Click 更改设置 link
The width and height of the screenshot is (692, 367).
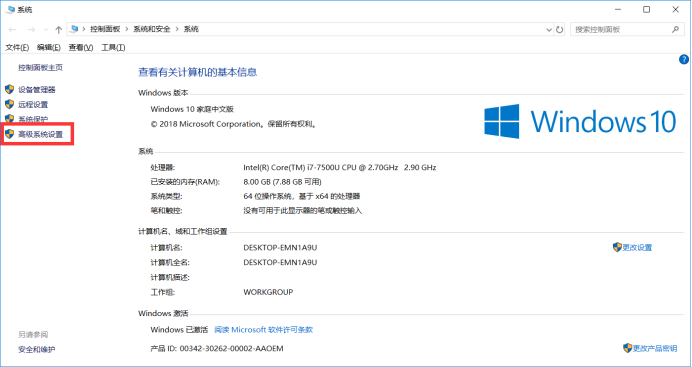pyautogui.click(x=637, y=247)
